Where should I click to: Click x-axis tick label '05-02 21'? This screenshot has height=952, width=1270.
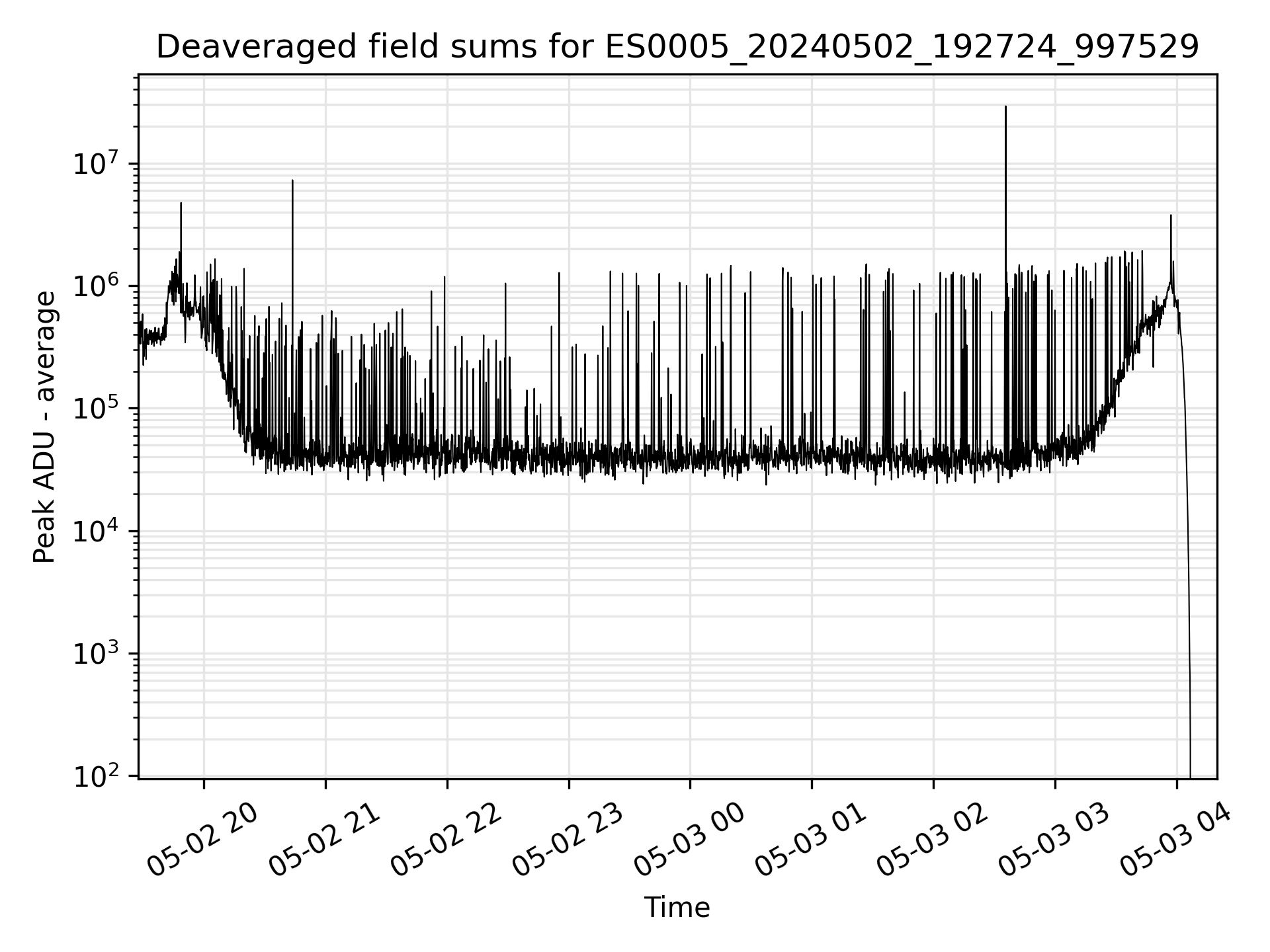[x=324, y=840]
